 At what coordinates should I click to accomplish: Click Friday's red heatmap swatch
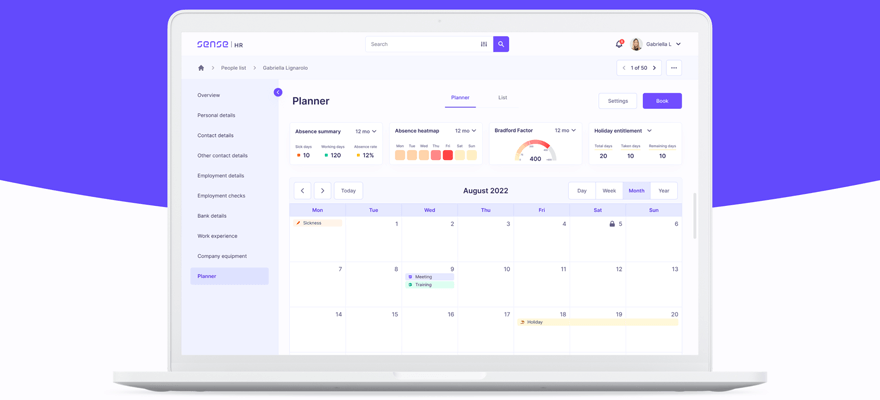pyautogui.click(x=448, y=155)
